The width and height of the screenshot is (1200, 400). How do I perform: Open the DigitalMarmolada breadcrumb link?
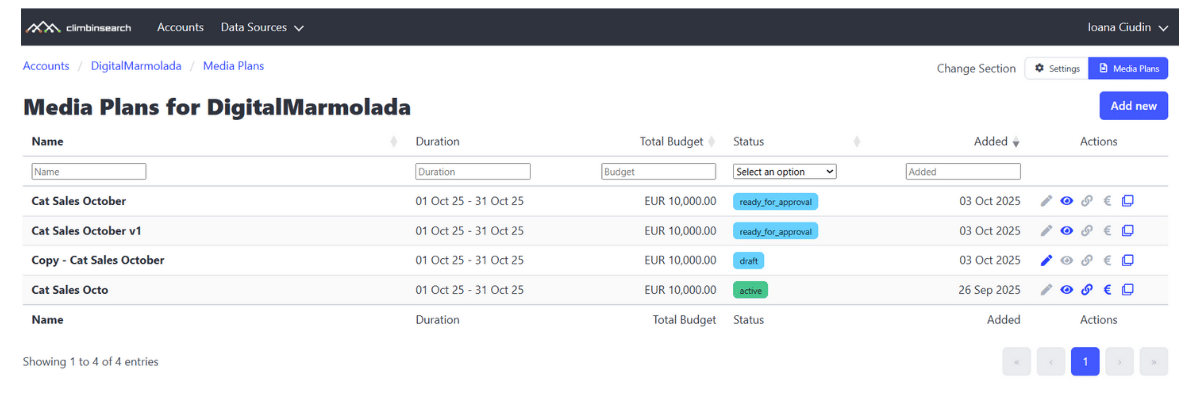coord(136,66)
